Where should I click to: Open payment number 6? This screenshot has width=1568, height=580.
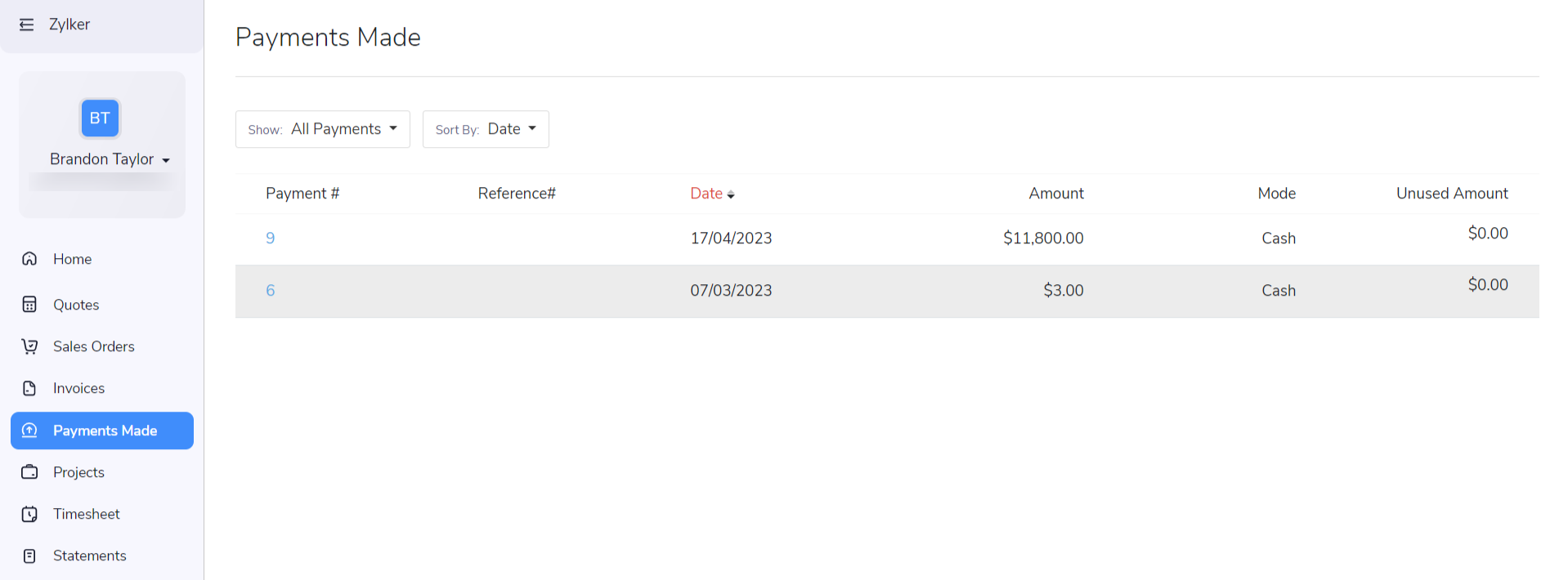(x=271, y=290)
